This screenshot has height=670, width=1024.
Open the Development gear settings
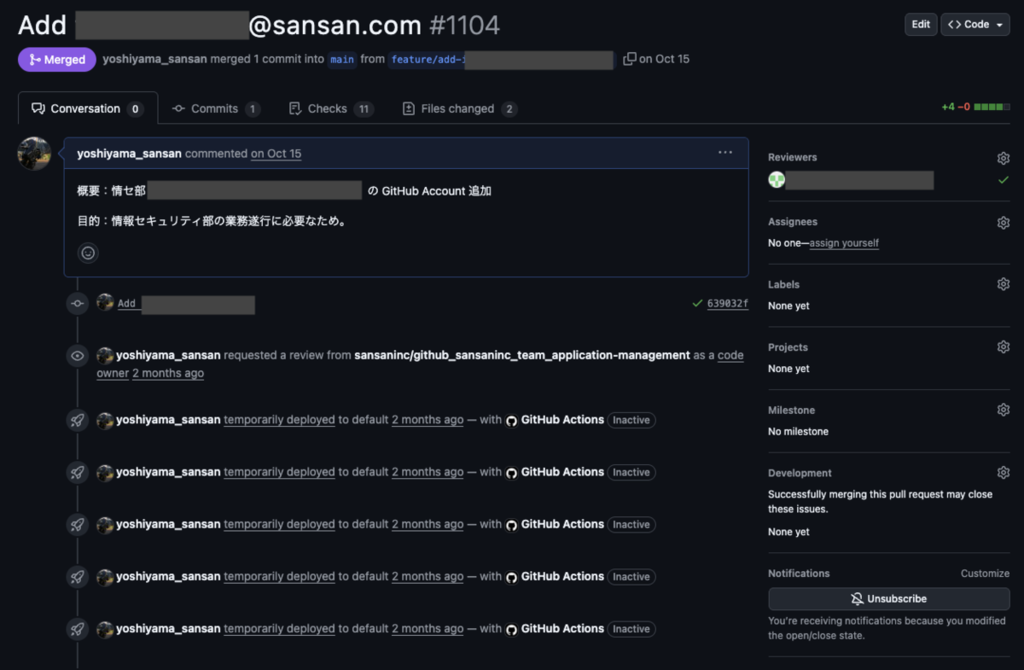(1003, 472)
